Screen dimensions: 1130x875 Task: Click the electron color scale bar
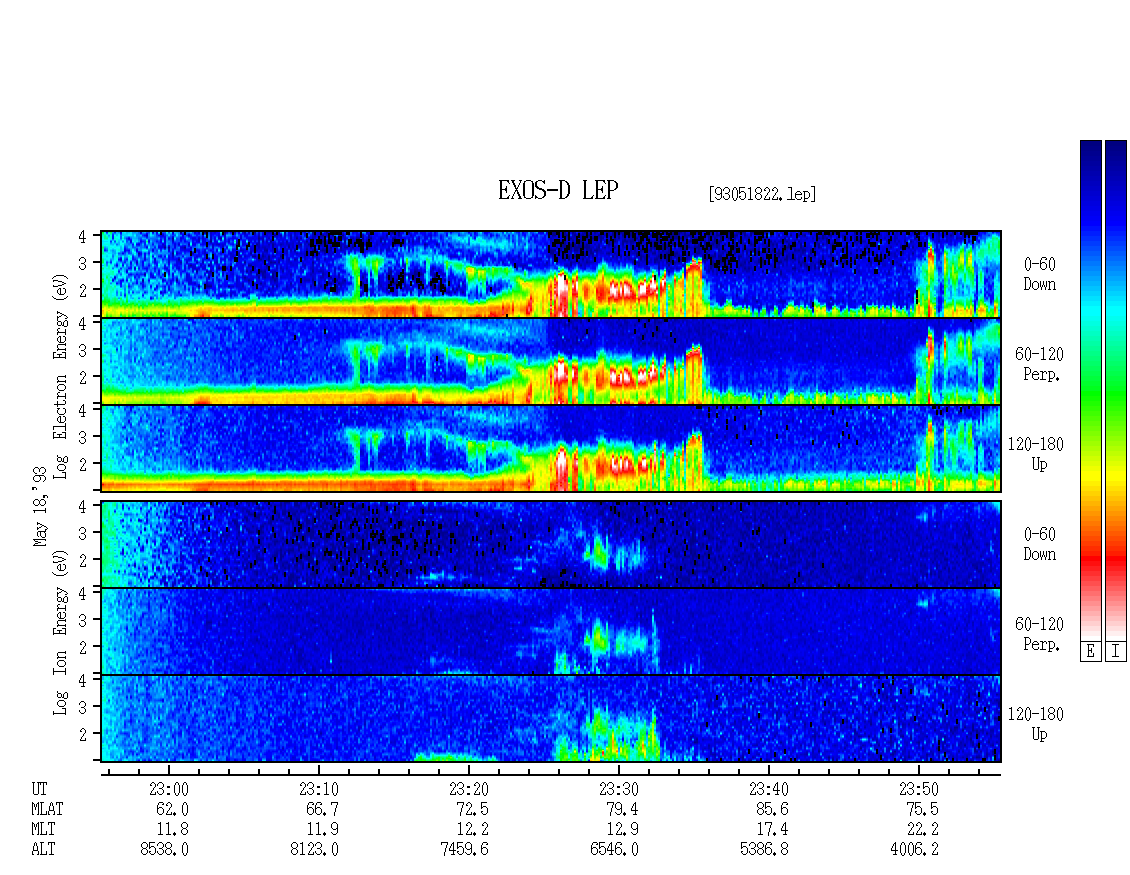pos(1090,390)
